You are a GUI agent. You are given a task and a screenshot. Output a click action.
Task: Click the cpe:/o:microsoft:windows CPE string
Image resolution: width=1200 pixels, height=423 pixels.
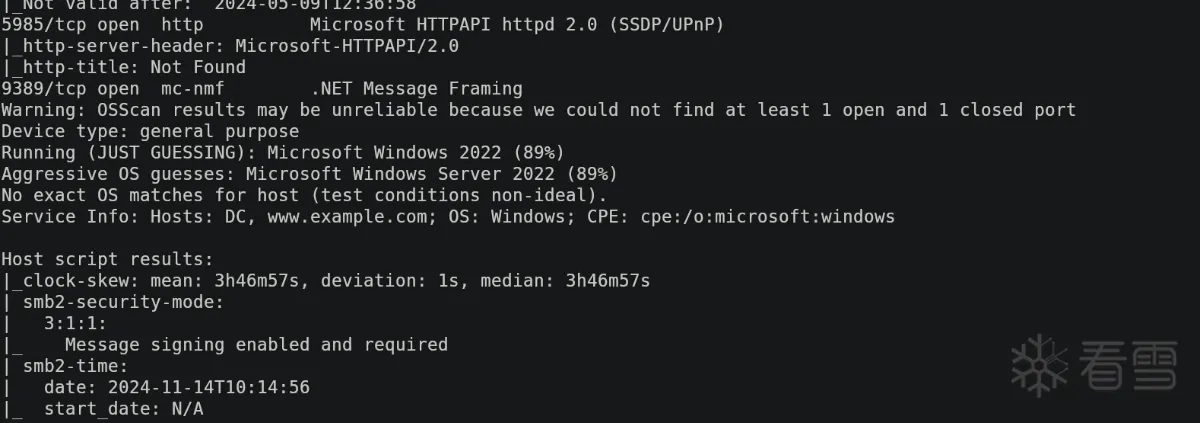coord(768,216)
